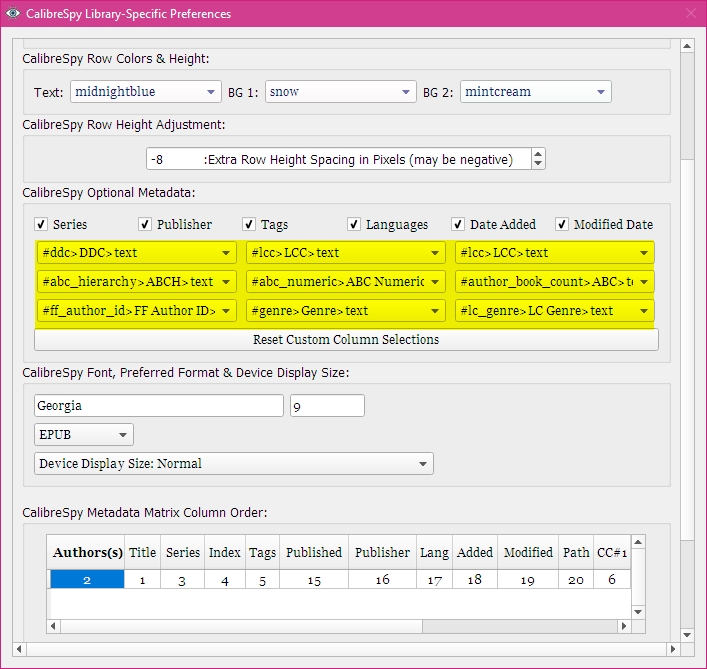Select the Authors(s) column header

(x=86, y=552)
